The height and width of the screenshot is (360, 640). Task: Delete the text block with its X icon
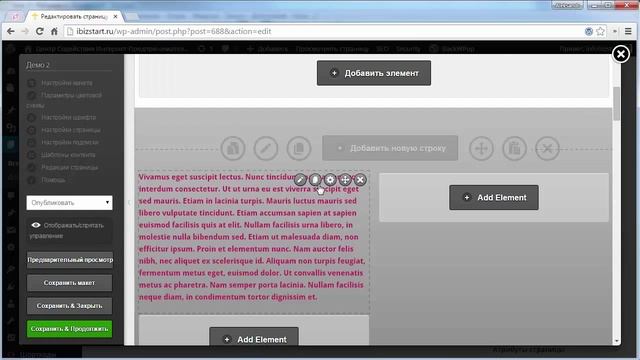360,180
